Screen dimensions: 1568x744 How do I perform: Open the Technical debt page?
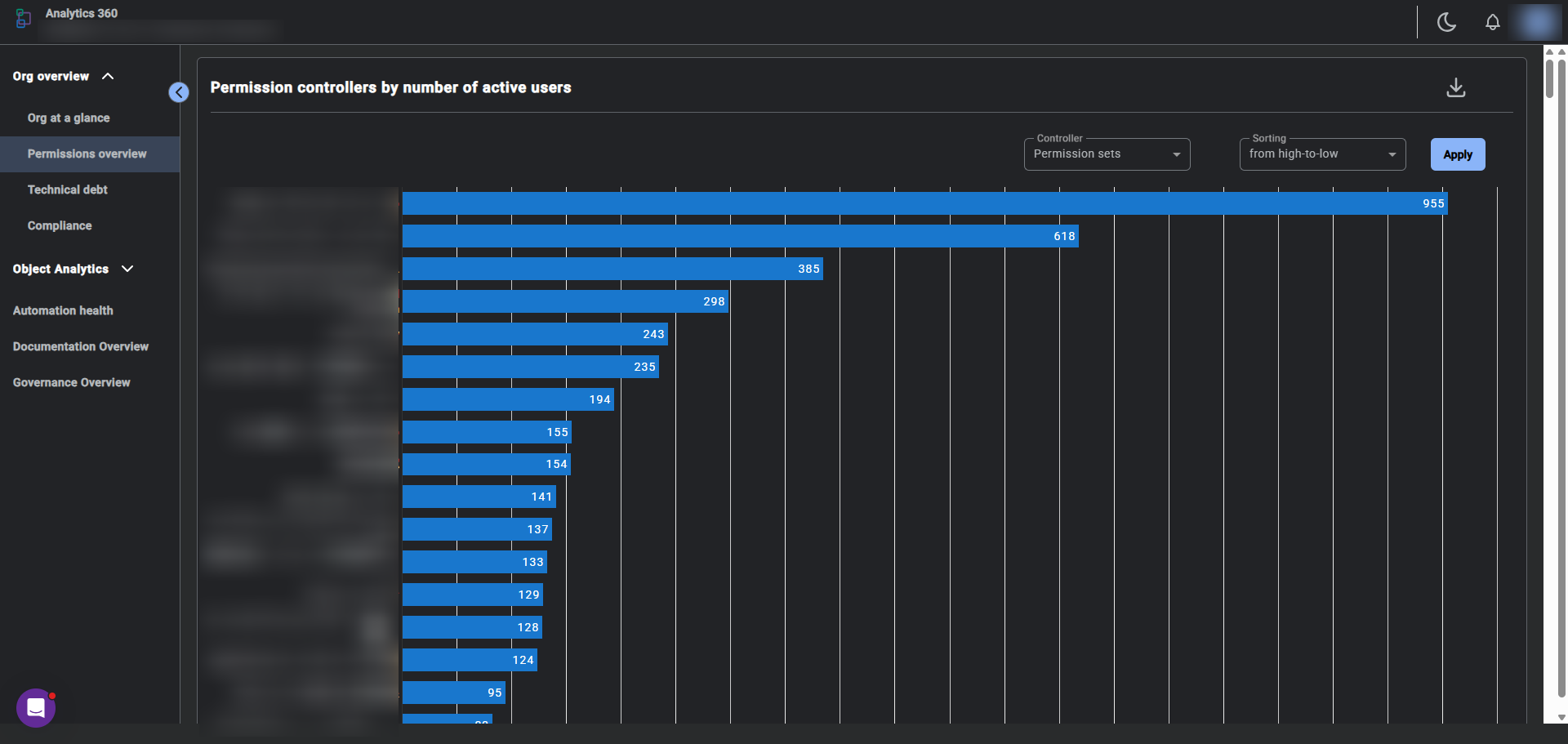click(x=68, y=189)
